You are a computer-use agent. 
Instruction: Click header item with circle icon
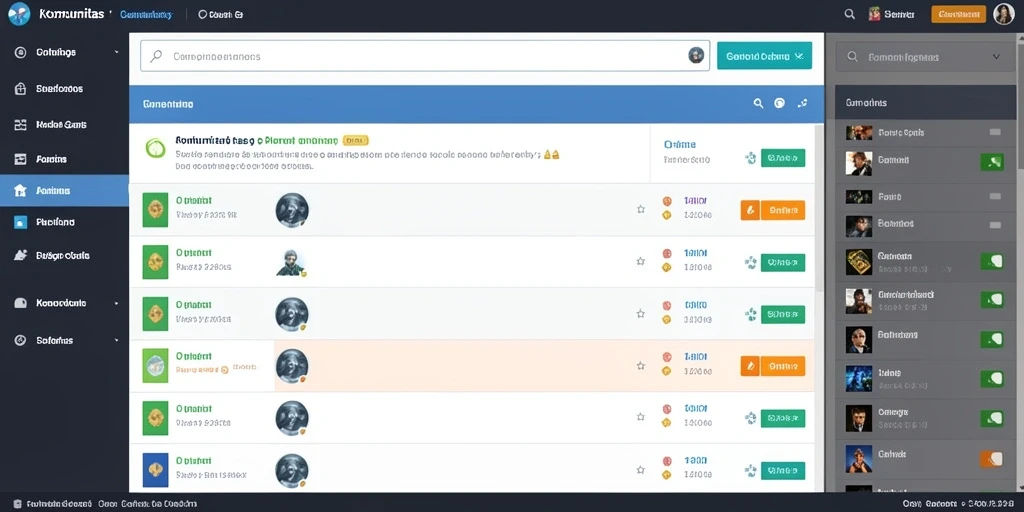click(x=220, y=14)
